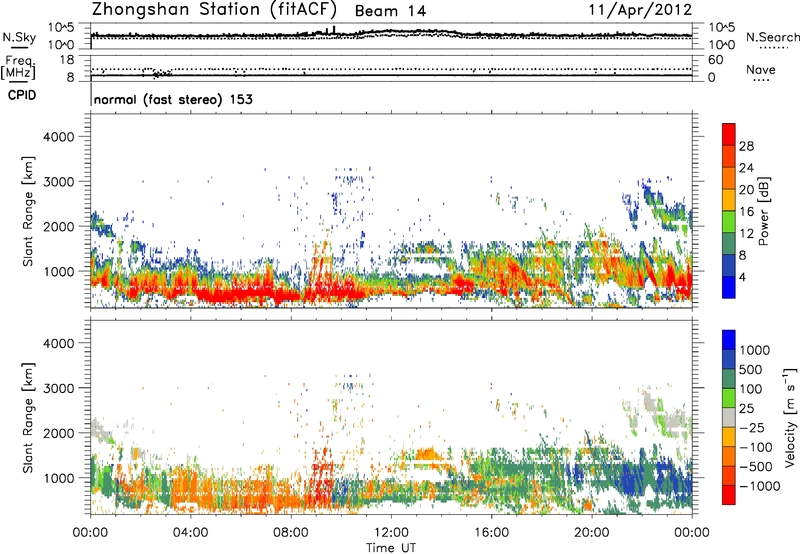Image resolution: width=800 pixels, height=554 pixels.
Task: Click the '2000' tick of power panel
Action: click(58, 226)
